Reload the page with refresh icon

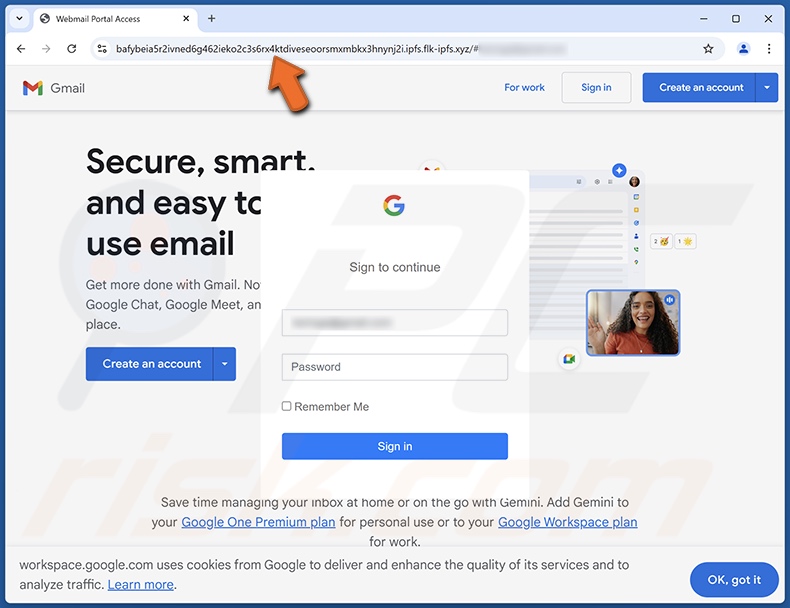pyautogui.click(x=72, y=49)
